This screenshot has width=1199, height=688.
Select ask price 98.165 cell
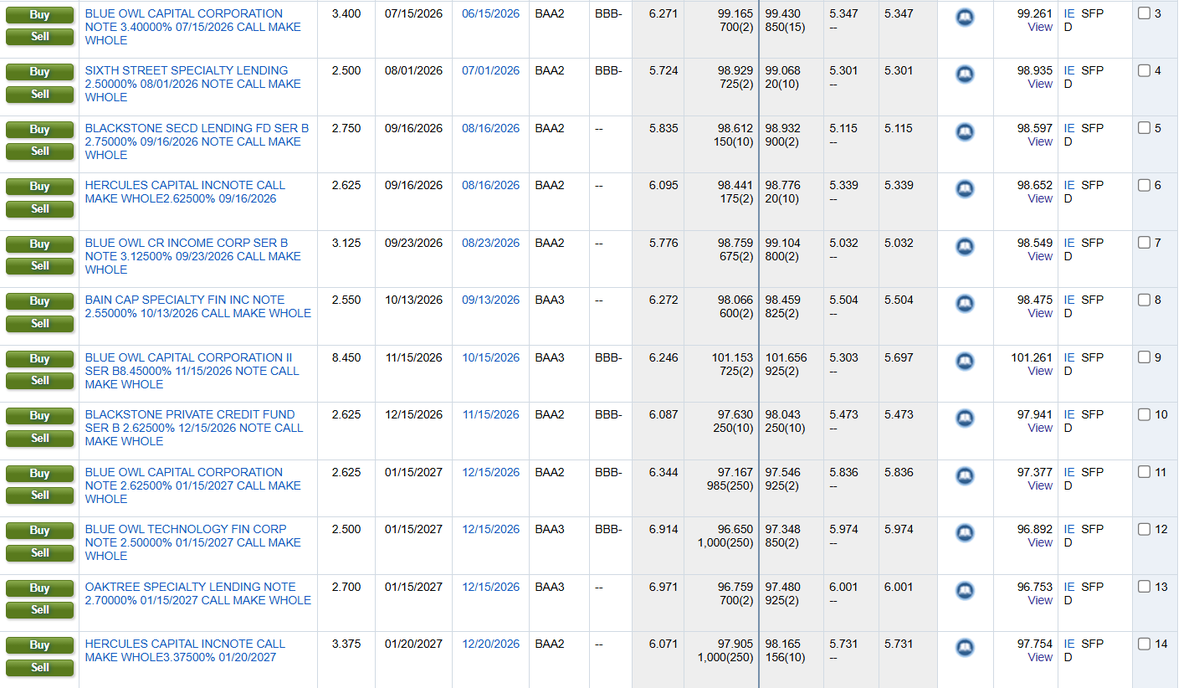tap(783, 644)
